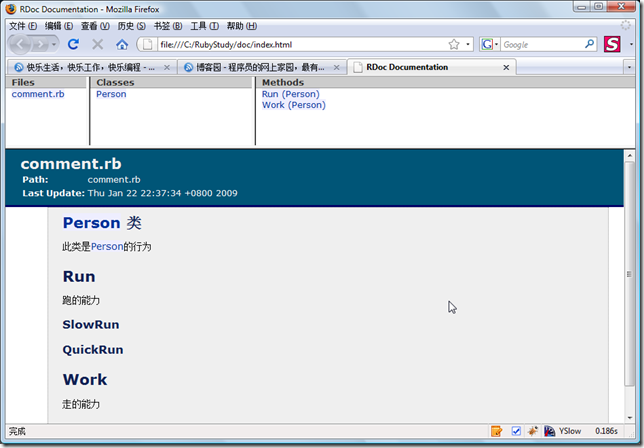Open the Person class link
Viewport: 644px width, 448px height.
click(x=111, y=94)
